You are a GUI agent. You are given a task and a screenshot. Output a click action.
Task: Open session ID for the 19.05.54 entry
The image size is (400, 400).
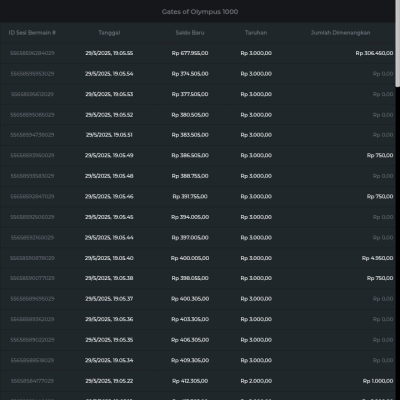pos(32,74)
